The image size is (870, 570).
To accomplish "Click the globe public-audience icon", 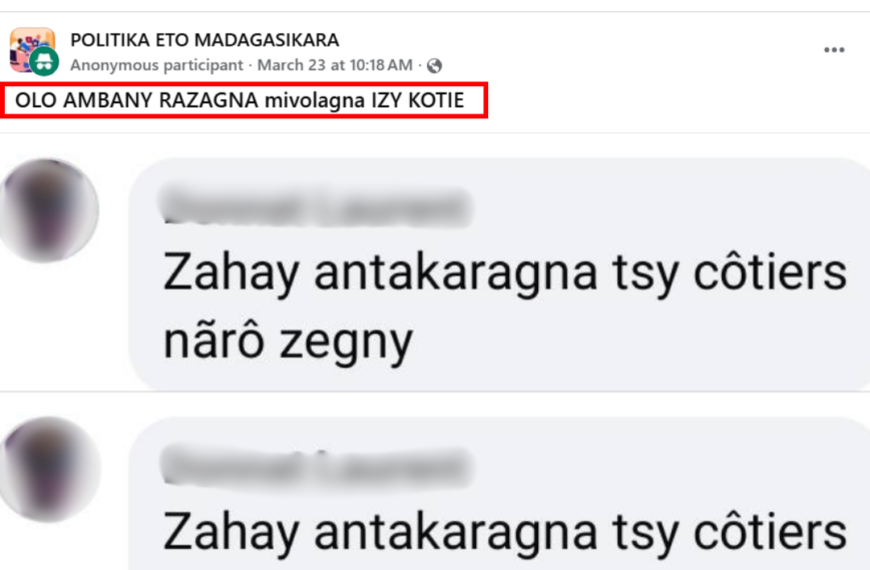I will coord(434,66).
